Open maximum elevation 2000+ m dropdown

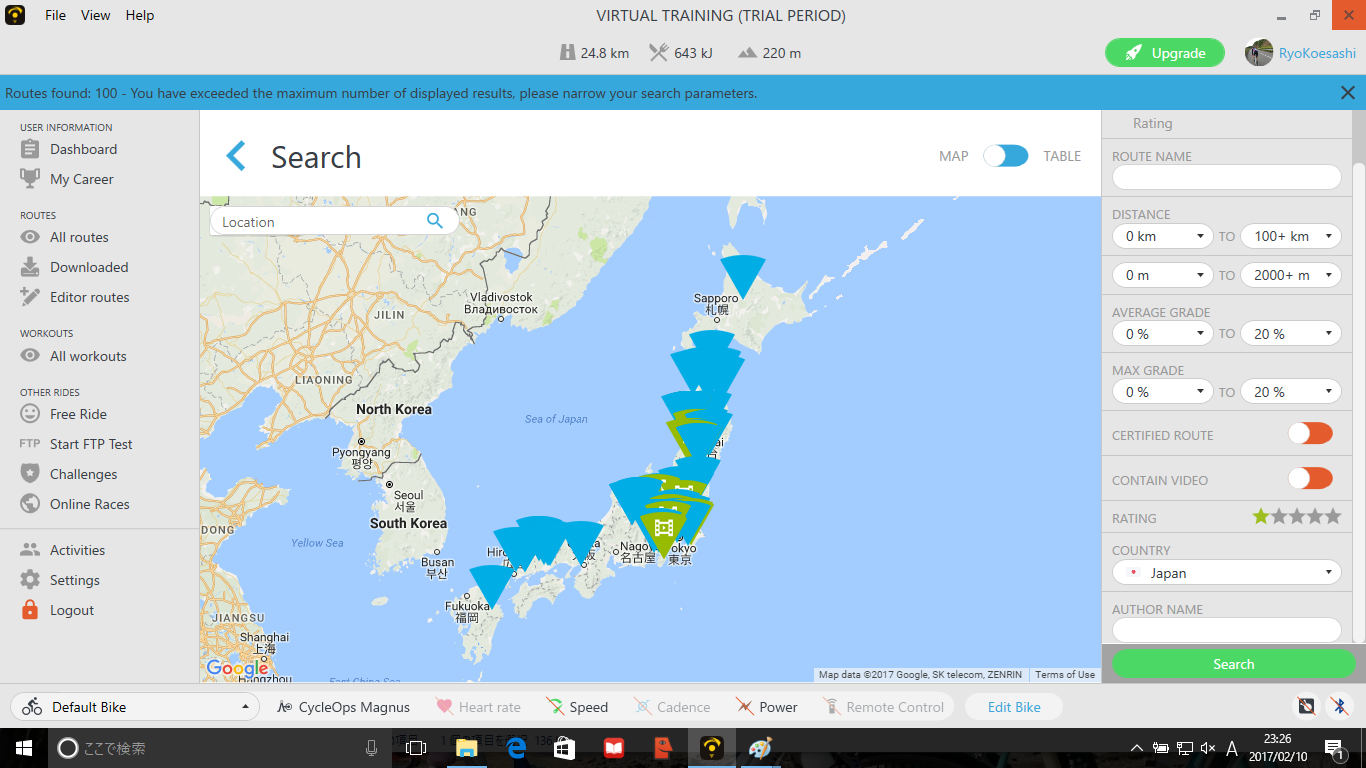pos(1291,274)
